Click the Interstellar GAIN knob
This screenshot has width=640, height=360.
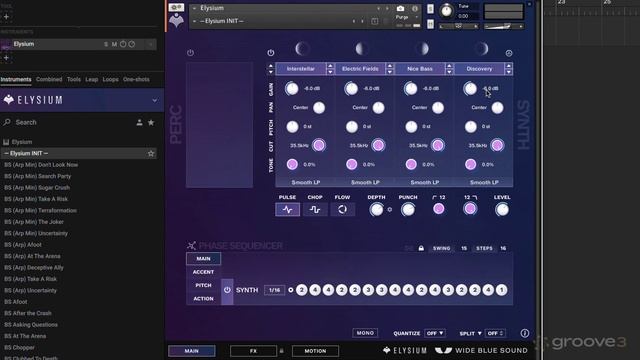click(292, 89)
